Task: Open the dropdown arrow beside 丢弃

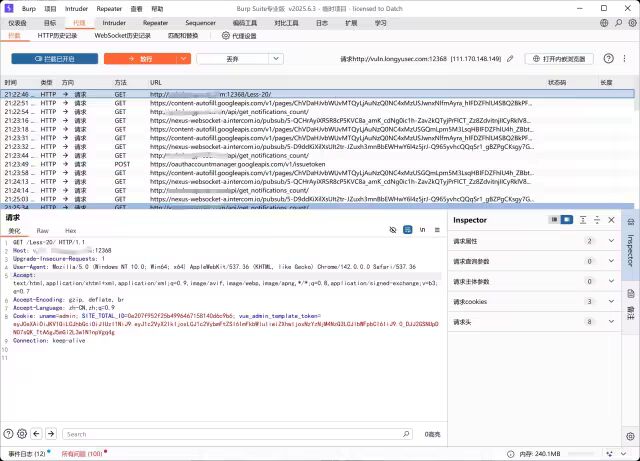Action: pyautogui.click(x=276, y=59)
